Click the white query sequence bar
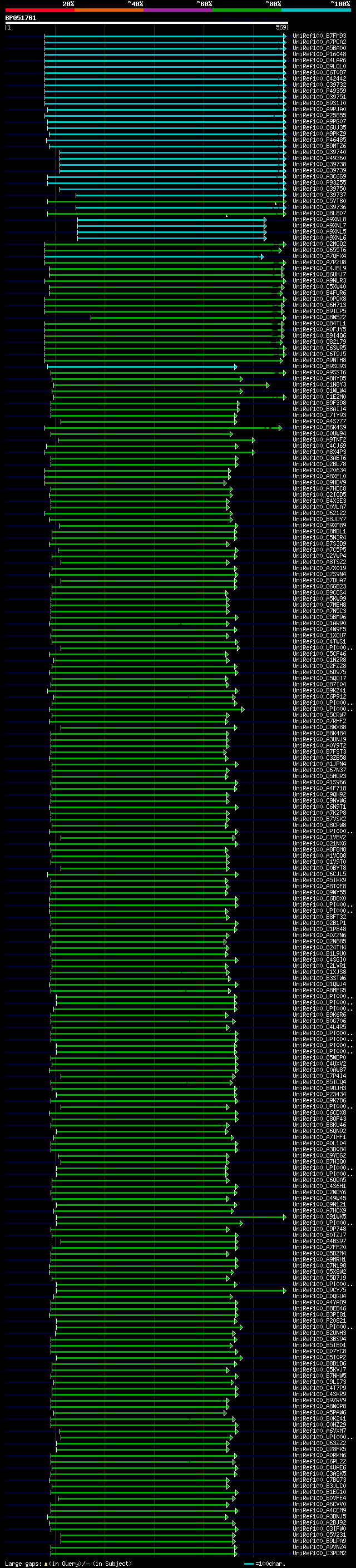356x1568 pixels. (147, 23)
